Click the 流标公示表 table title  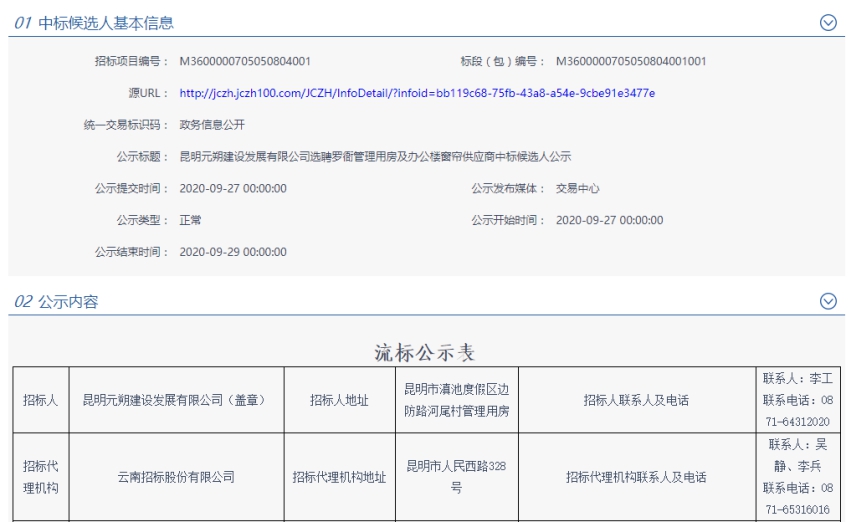coord(424,352)
